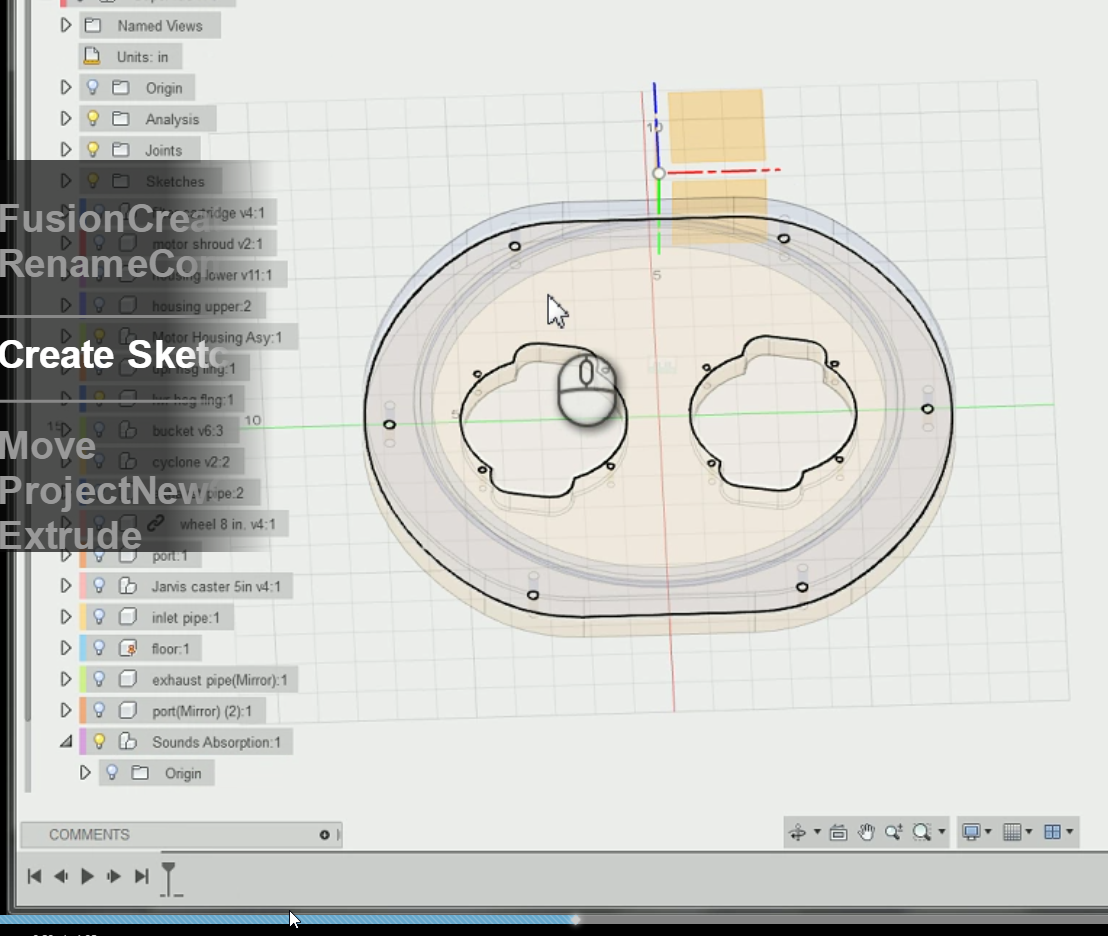Click the sketch origin point on canvas
This screenshot has height=936, width=1108.
pyautogui.click(x=659, y=173)
